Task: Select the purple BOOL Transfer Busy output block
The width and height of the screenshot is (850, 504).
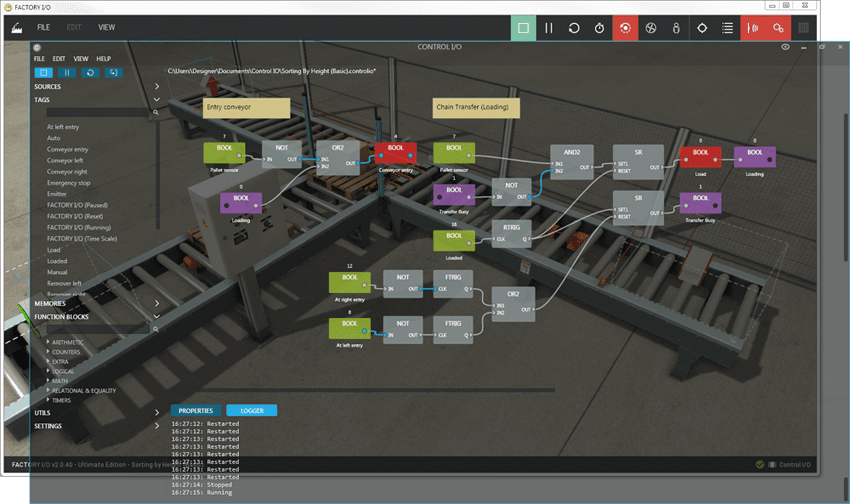Action: [x=700, y=203]
